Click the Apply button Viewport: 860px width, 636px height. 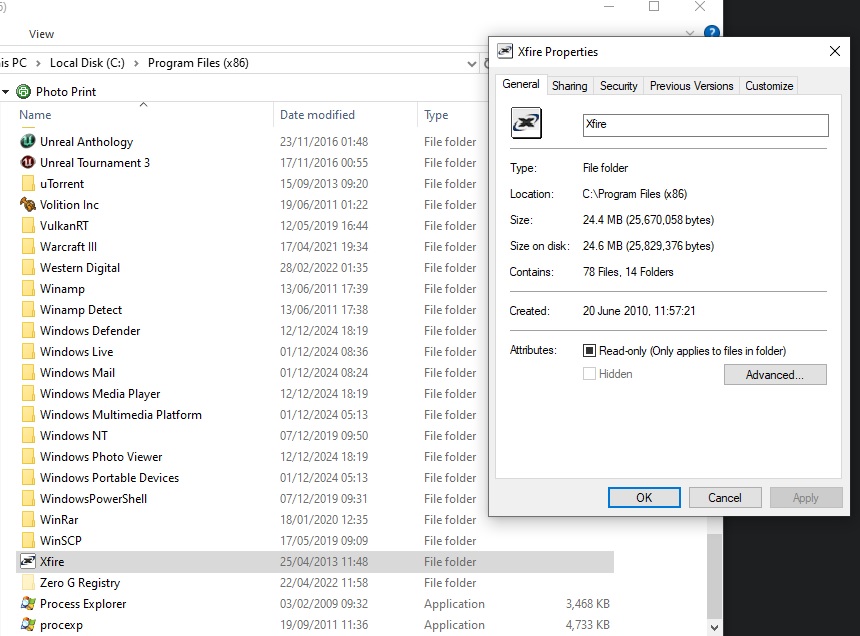(805, 497)
